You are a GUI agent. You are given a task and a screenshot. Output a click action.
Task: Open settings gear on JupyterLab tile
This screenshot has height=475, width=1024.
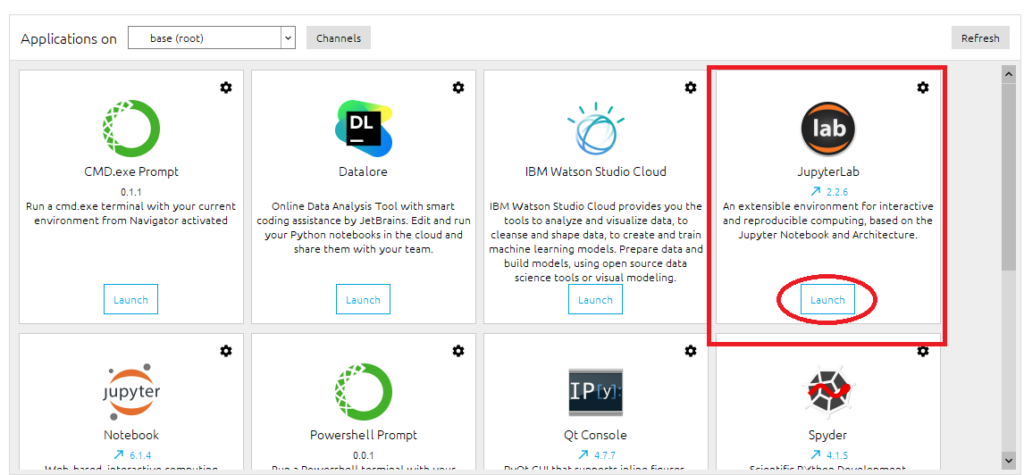[x=923, y=88]
